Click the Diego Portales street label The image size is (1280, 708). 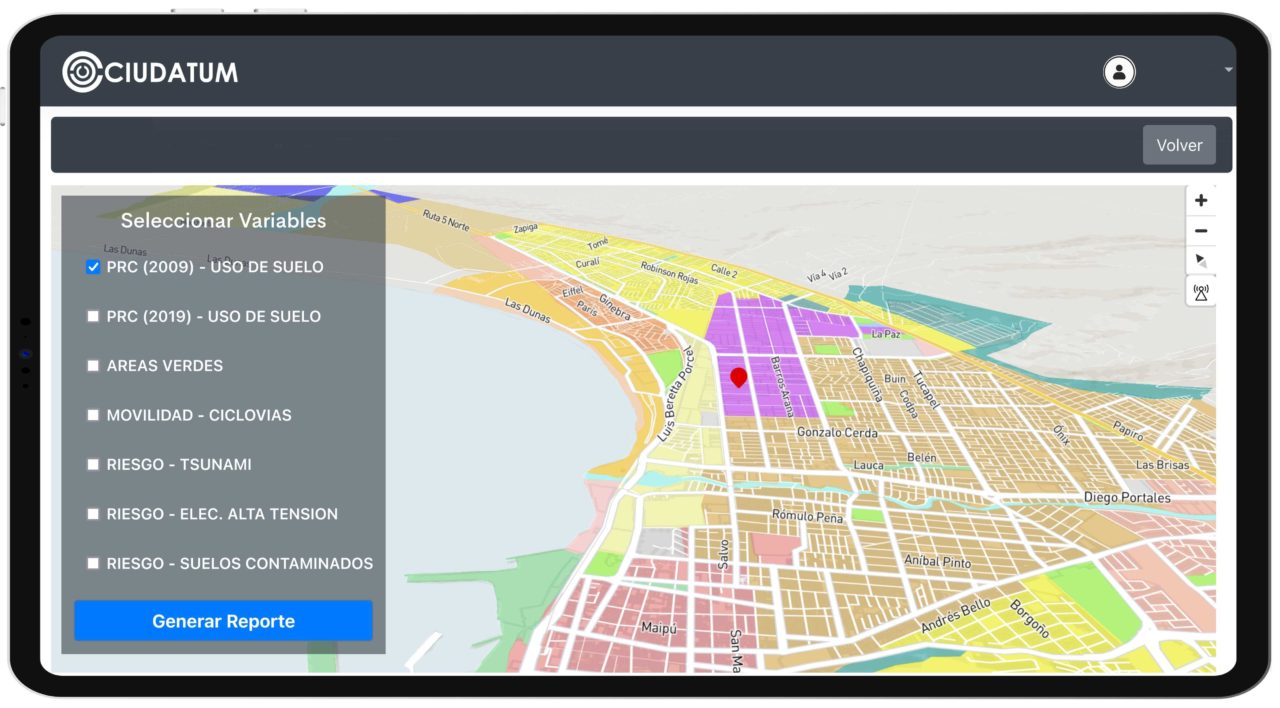[x=1127, y=497]
